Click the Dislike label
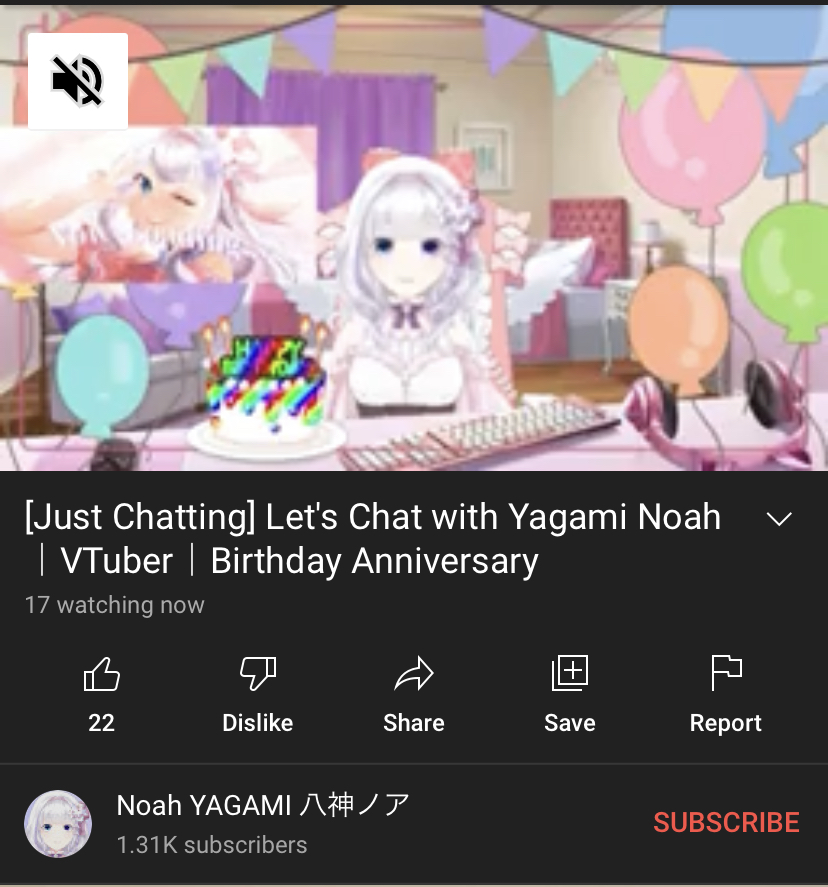This screenshot has height=887, width=828. coord(258,723)
